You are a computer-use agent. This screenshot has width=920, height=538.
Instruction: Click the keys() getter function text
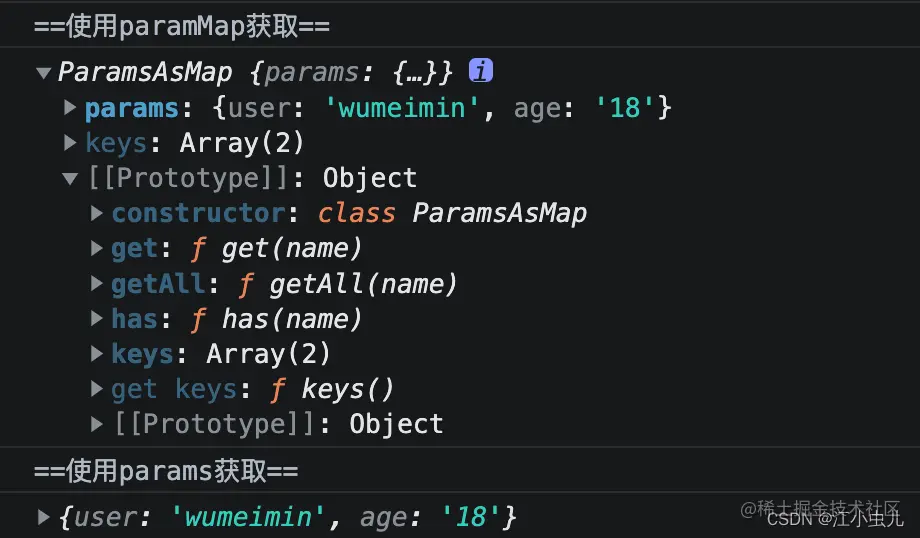click(x=347, y=390)
